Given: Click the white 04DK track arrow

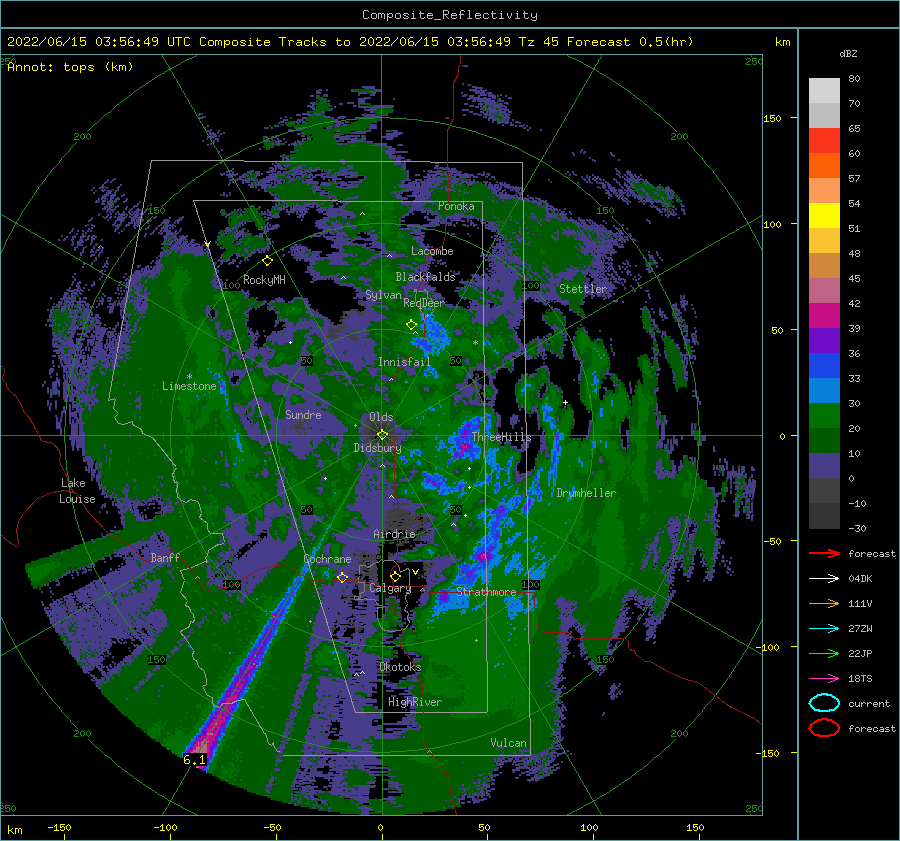Looking at the screenshot, I should click(x=824, y=578).
